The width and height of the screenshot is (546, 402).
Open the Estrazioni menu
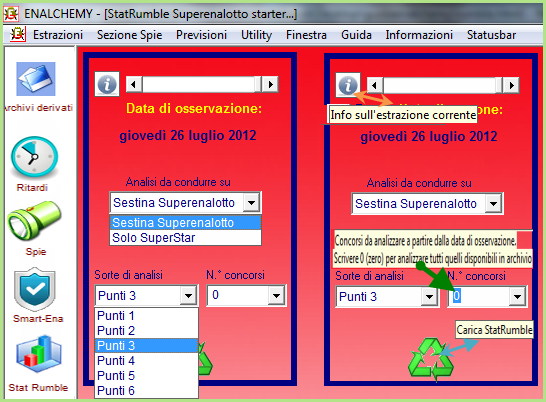click(58, 35)
